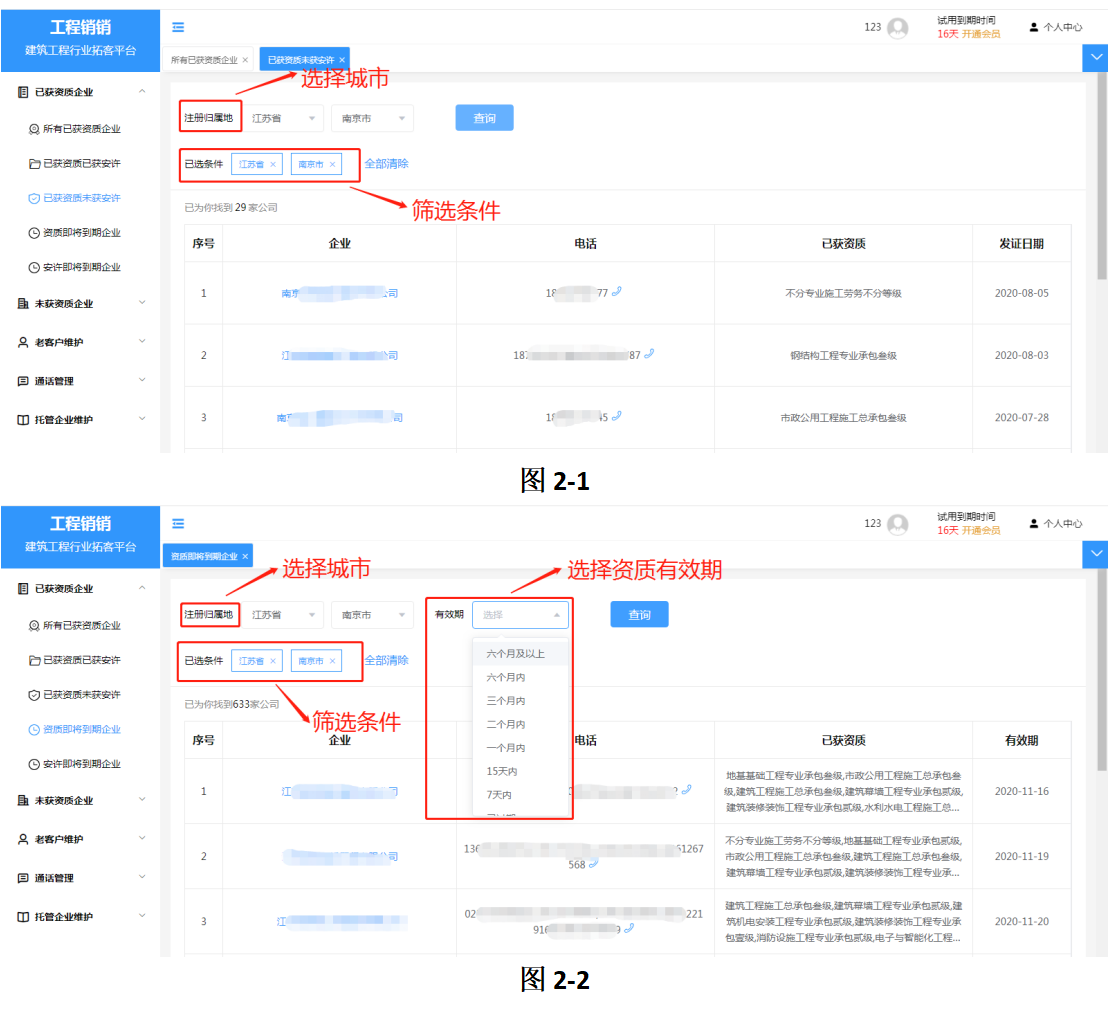Click the phone icon in row 2 of figure 2-2
1109x1011 pixels.
[x=593, y=864]
